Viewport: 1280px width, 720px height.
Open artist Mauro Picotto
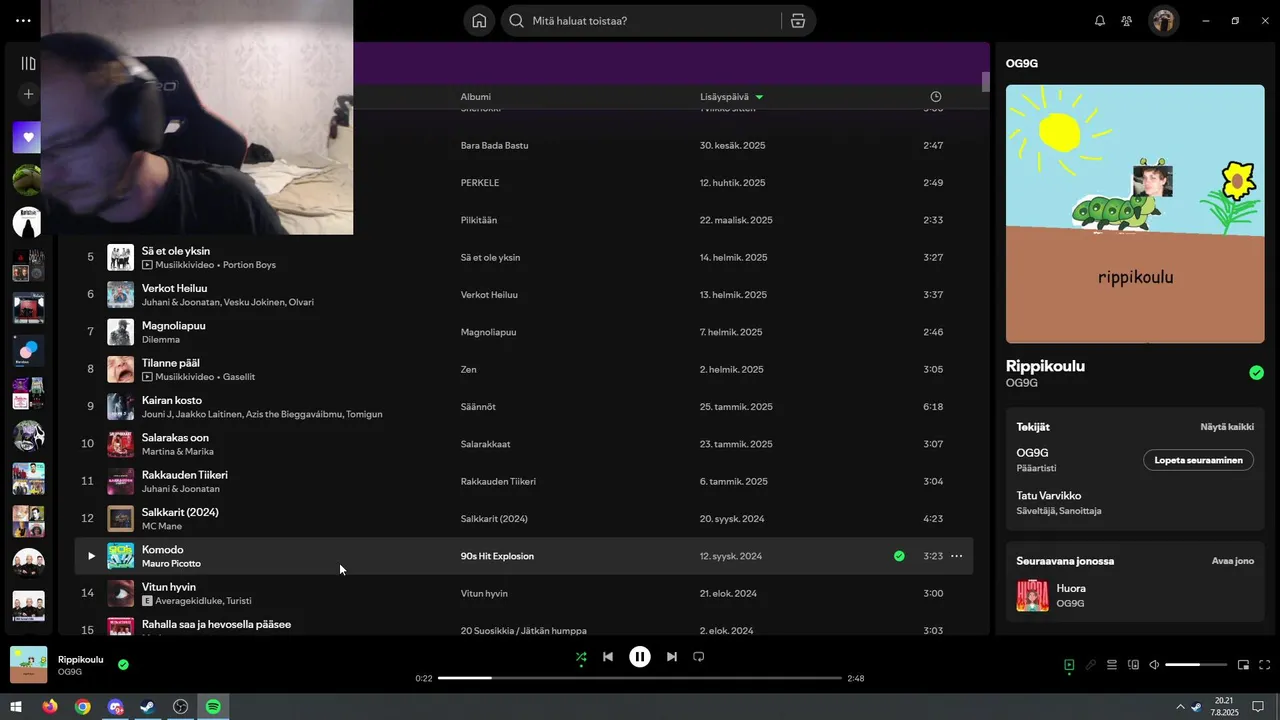click(x=171, y=564)
